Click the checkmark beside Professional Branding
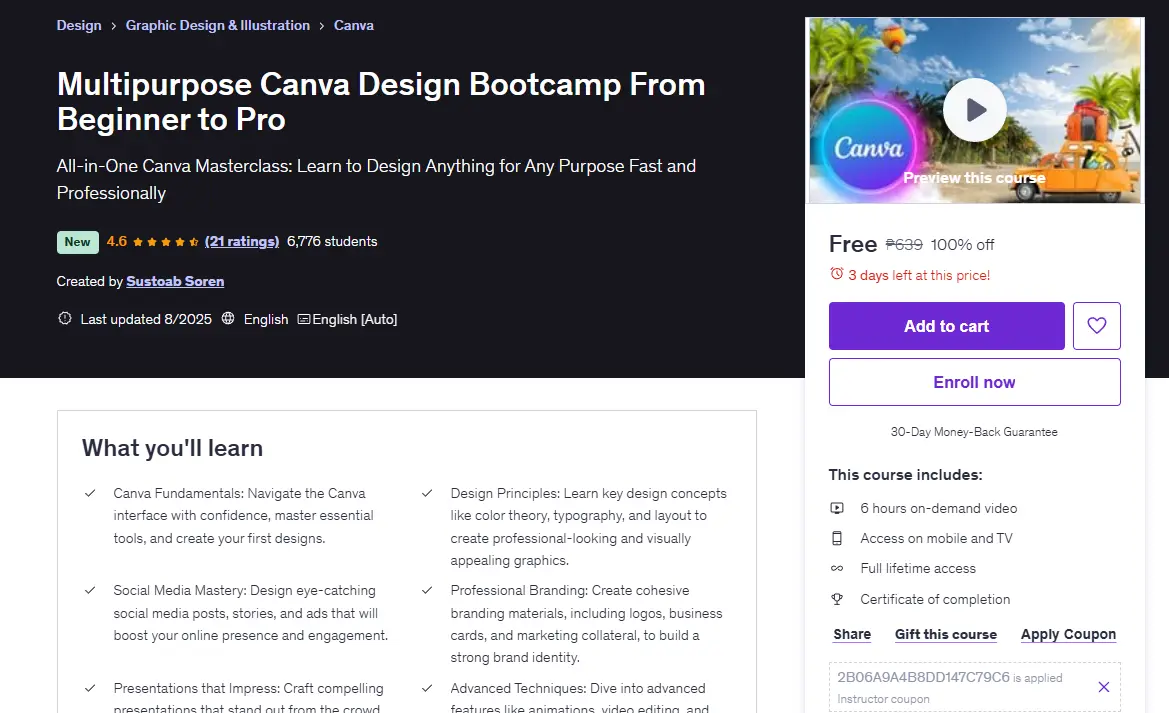 427,590
